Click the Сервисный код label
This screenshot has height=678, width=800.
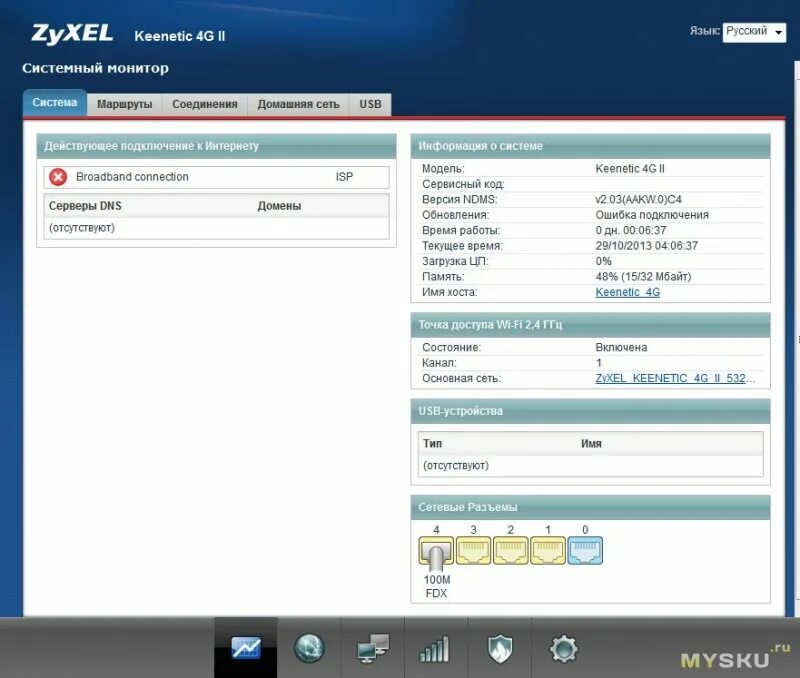pyautogui.click(x=463, y=184)
